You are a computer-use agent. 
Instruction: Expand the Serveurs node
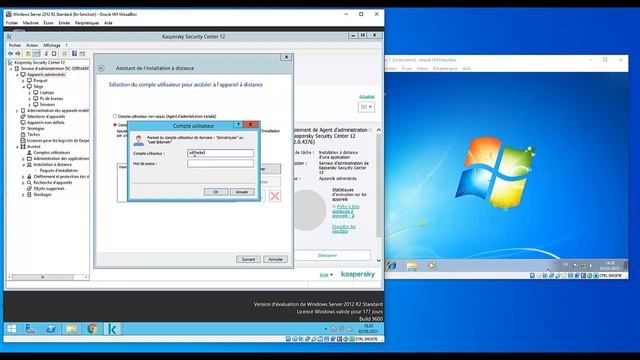click(29, 104)
